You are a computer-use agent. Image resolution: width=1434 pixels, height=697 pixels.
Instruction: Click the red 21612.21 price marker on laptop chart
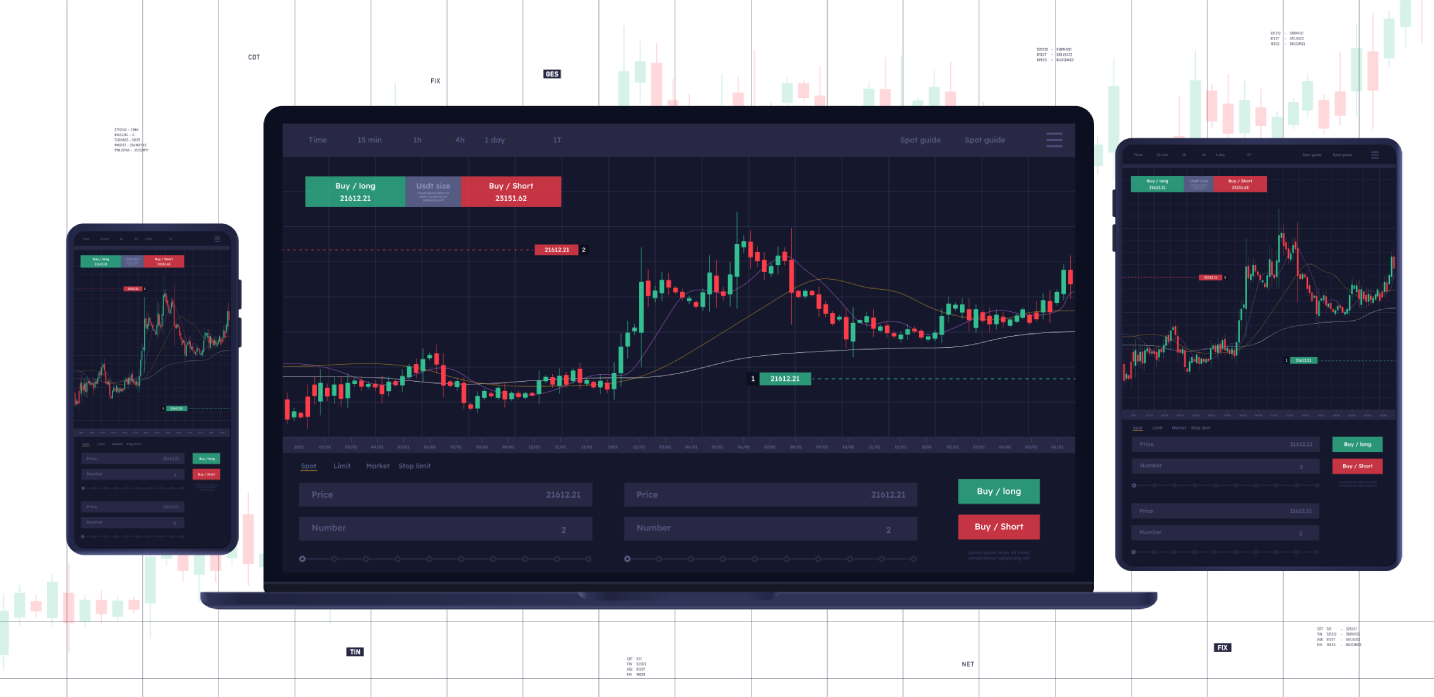[557, 249]
